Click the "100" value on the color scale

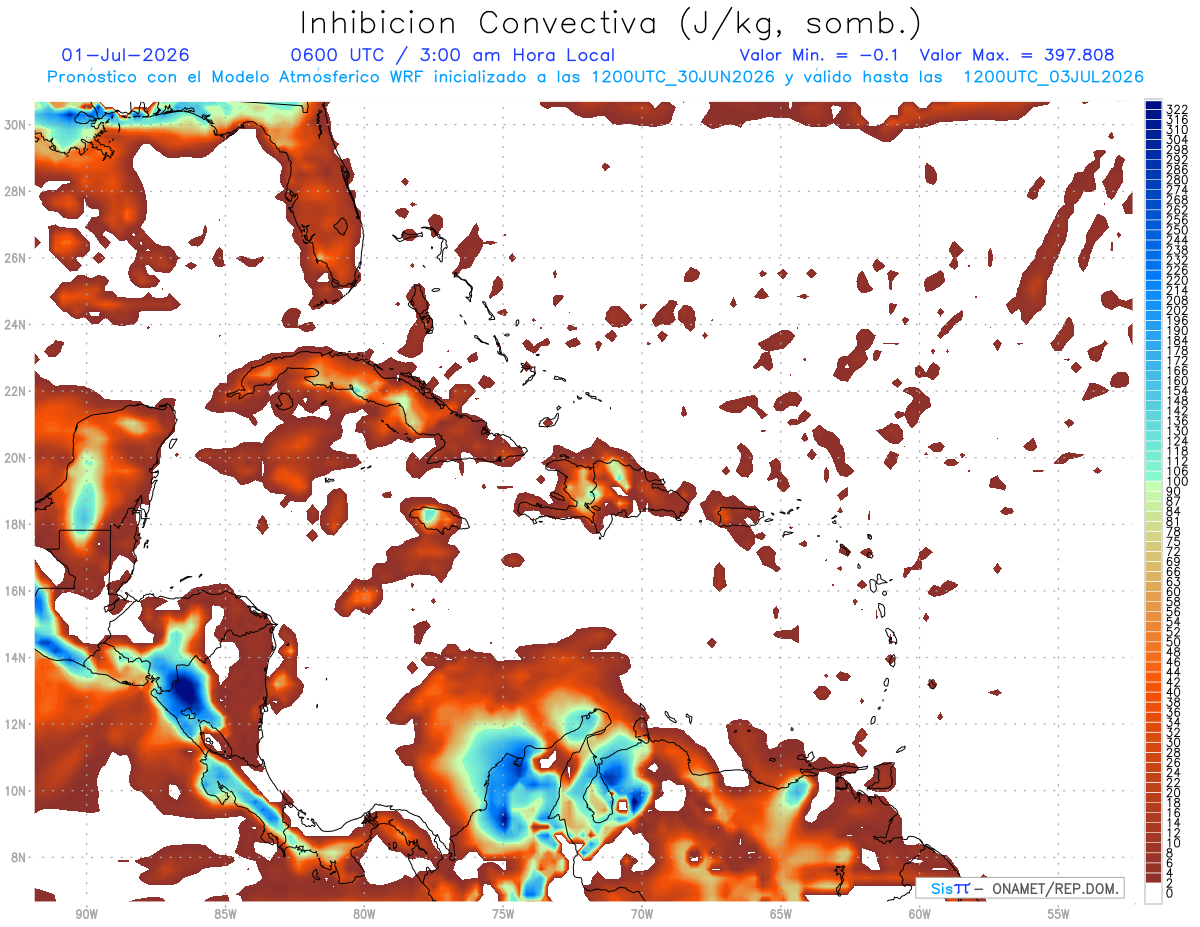coord(1176,482)
